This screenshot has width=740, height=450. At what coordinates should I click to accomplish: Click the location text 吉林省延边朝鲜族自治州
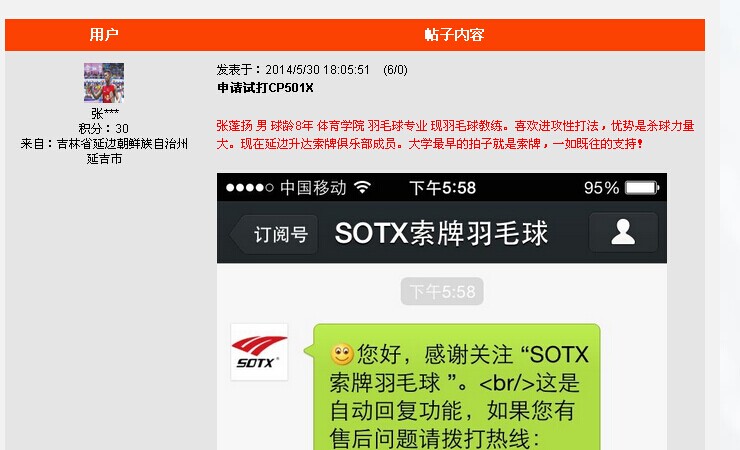[x=122, y=143]
